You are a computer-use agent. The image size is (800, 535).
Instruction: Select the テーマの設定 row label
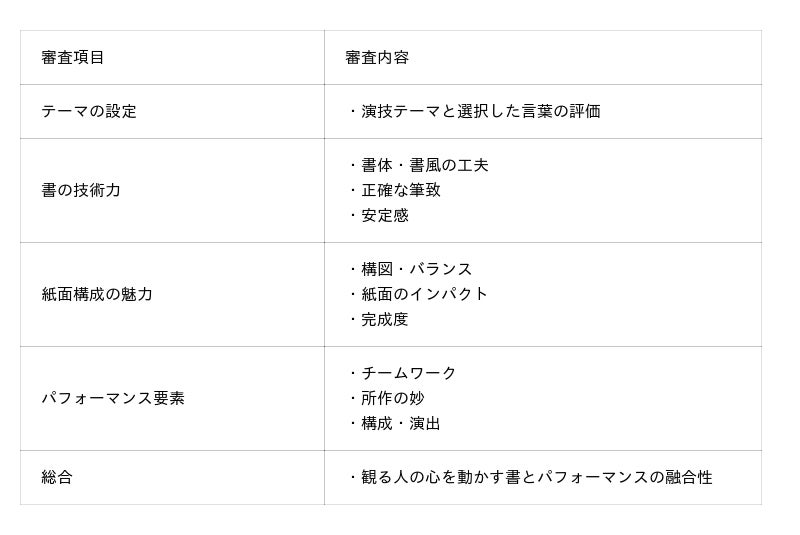tap(89, 111)
